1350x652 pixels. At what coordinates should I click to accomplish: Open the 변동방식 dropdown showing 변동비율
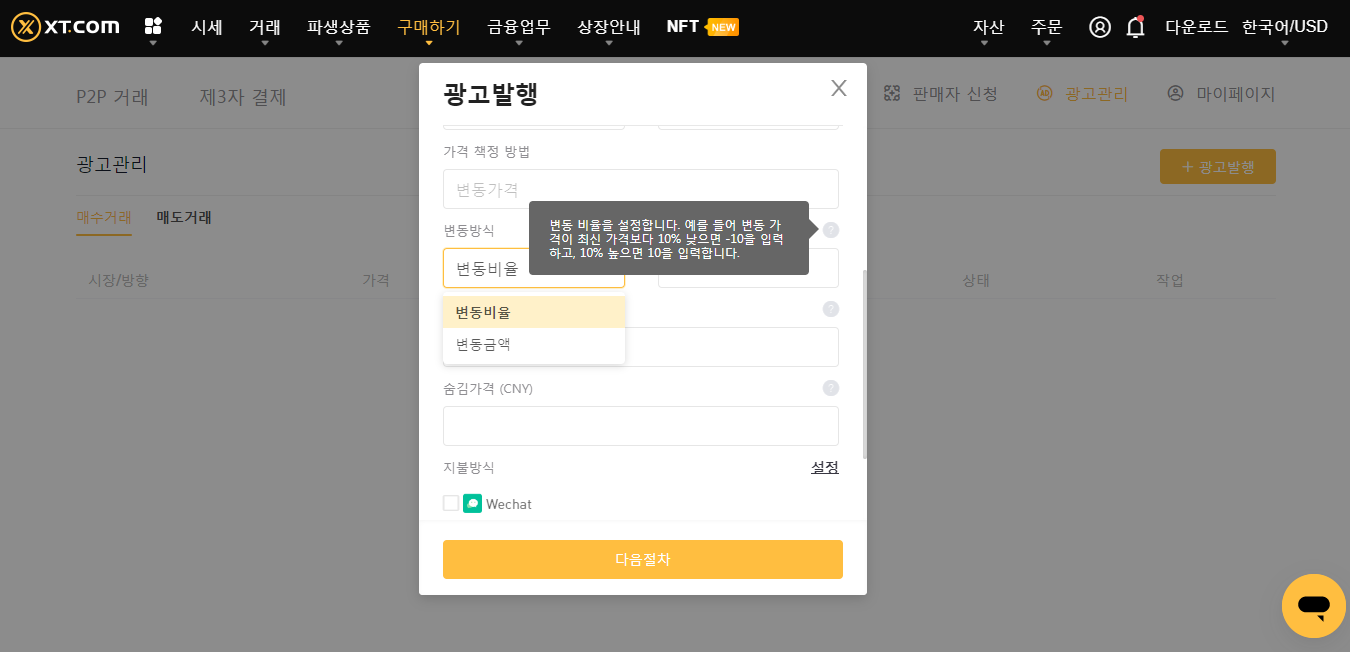coord(534,268)
